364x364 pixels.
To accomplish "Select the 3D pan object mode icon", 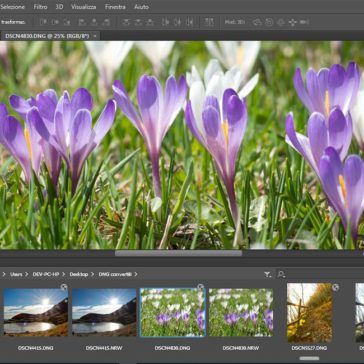I will click(x=281, y=22).
